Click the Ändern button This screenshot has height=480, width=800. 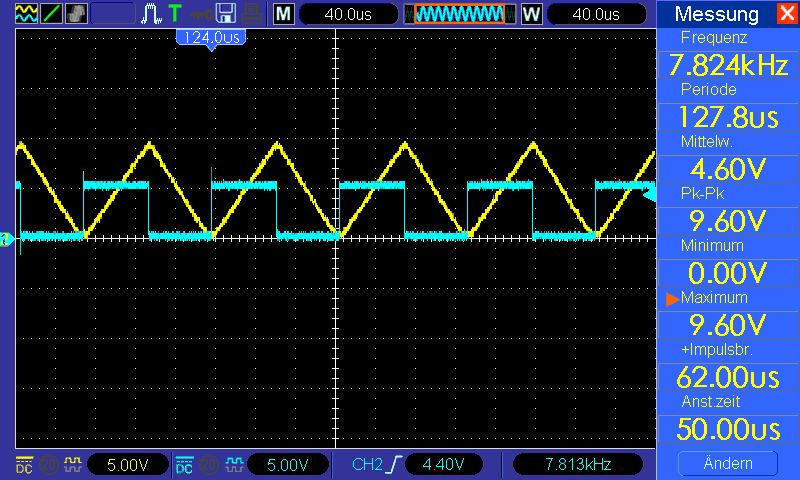pyautogui.click(x=728, y=463)
